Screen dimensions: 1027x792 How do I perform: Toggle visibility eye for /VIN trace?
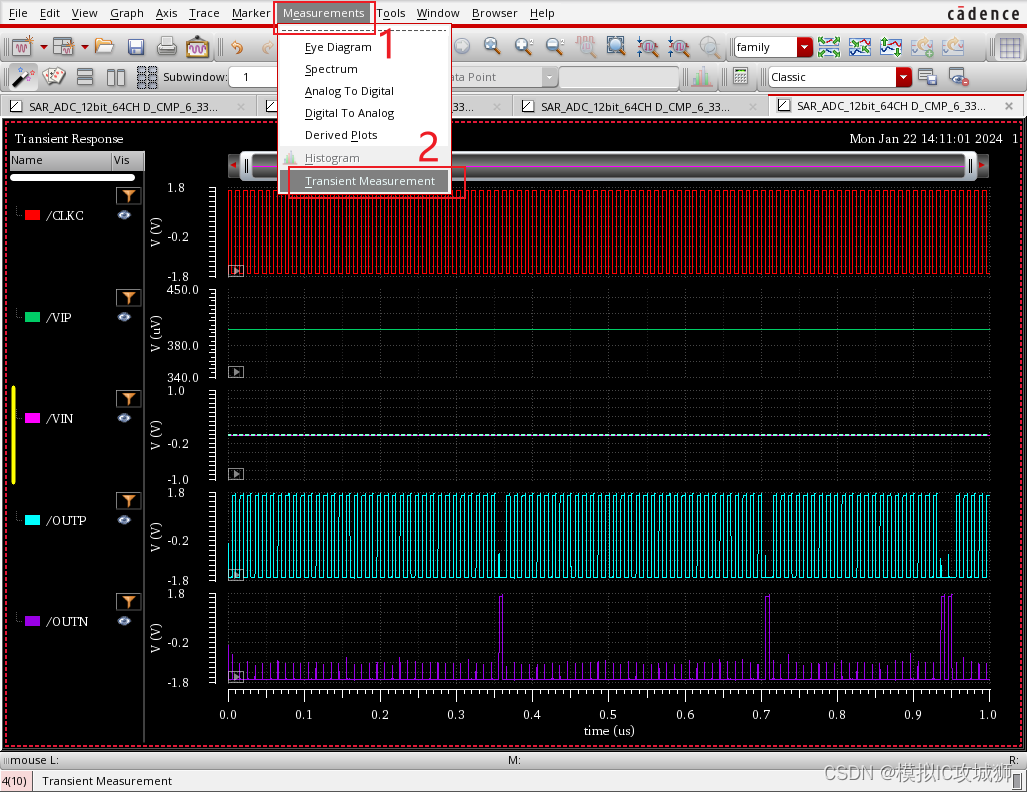pos(124,418)
